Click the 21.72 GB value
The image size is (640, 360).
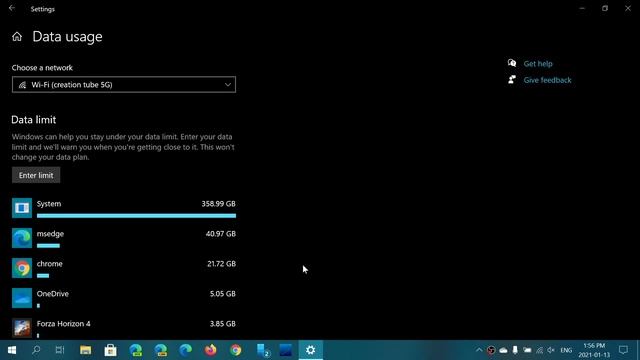[221, 264]
